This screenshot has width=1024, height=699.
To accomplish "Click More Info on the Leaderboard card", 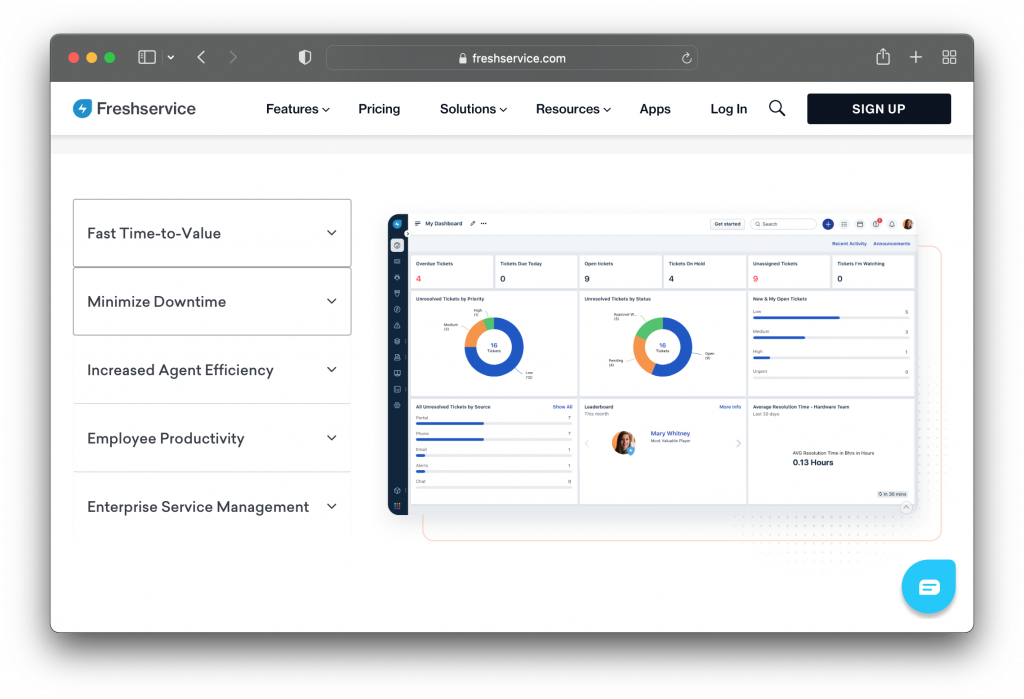I will click(x=730, y=407).
